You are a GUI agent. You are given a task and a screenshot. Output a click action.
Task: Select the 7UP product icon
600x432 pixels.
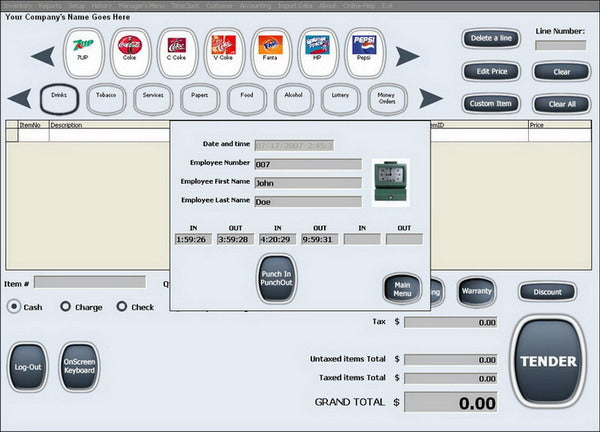point(83,53)
